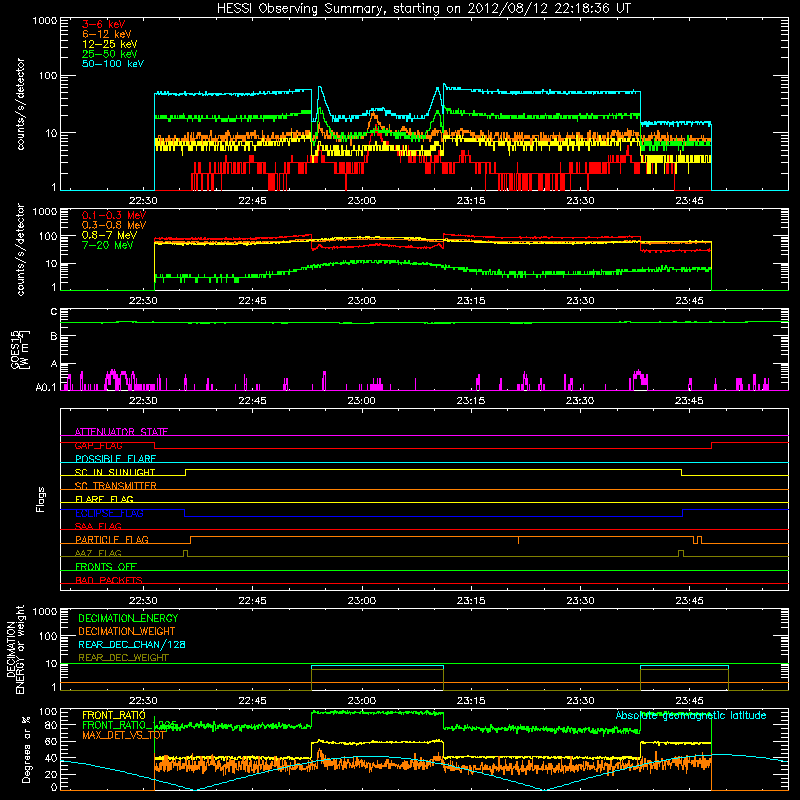Select the SC_TRANSMITTER flag label

click(x=115, y=486)
